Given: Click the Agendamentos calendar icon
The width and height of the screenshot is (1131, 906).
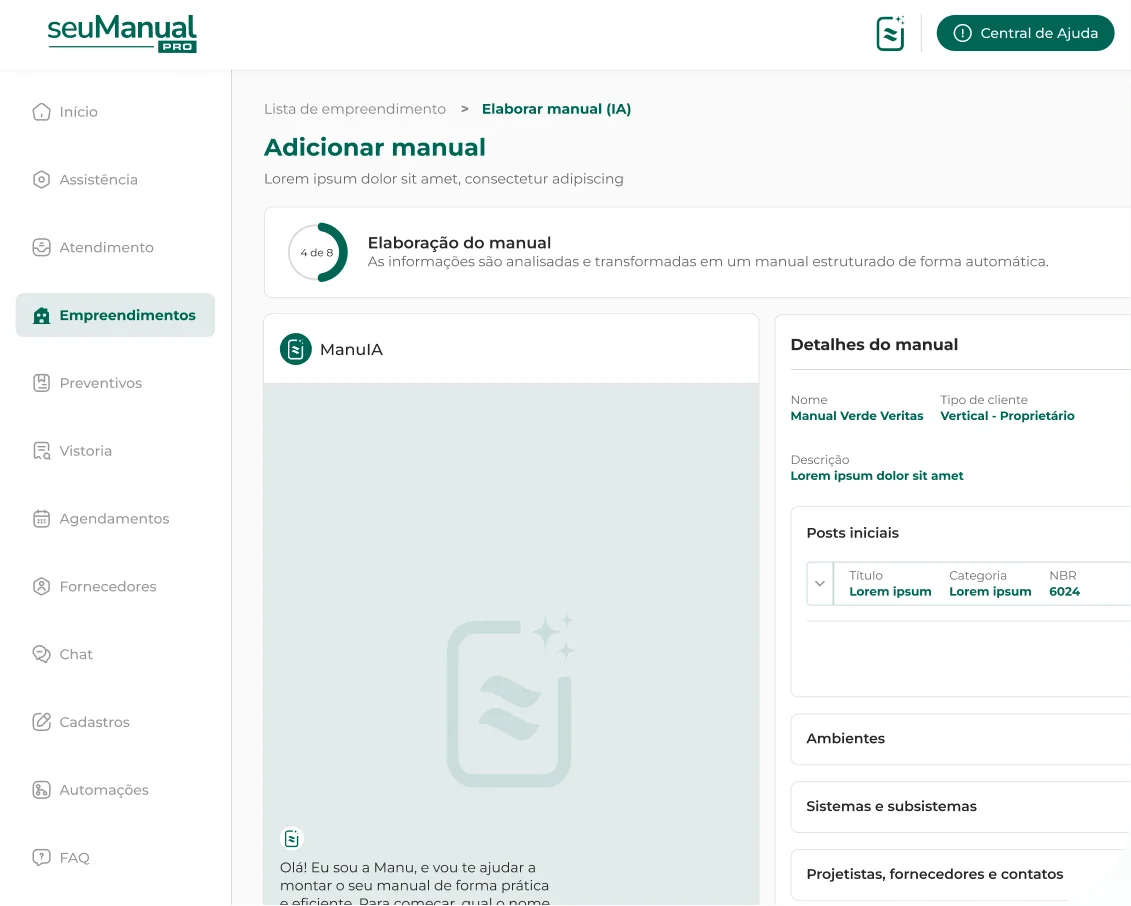Looking at the screenshot, I should [42, 519].
